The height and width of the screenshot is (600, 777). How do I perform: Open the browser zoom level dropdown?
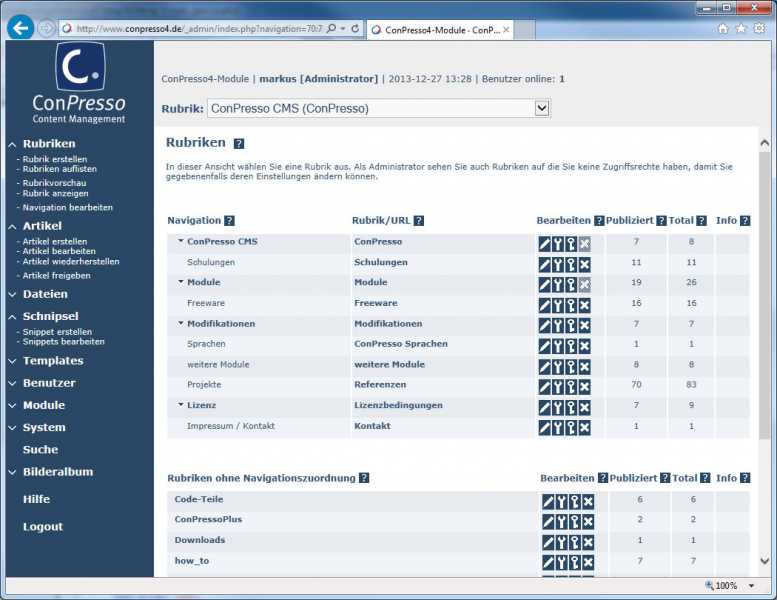click(x=751, y=586)
